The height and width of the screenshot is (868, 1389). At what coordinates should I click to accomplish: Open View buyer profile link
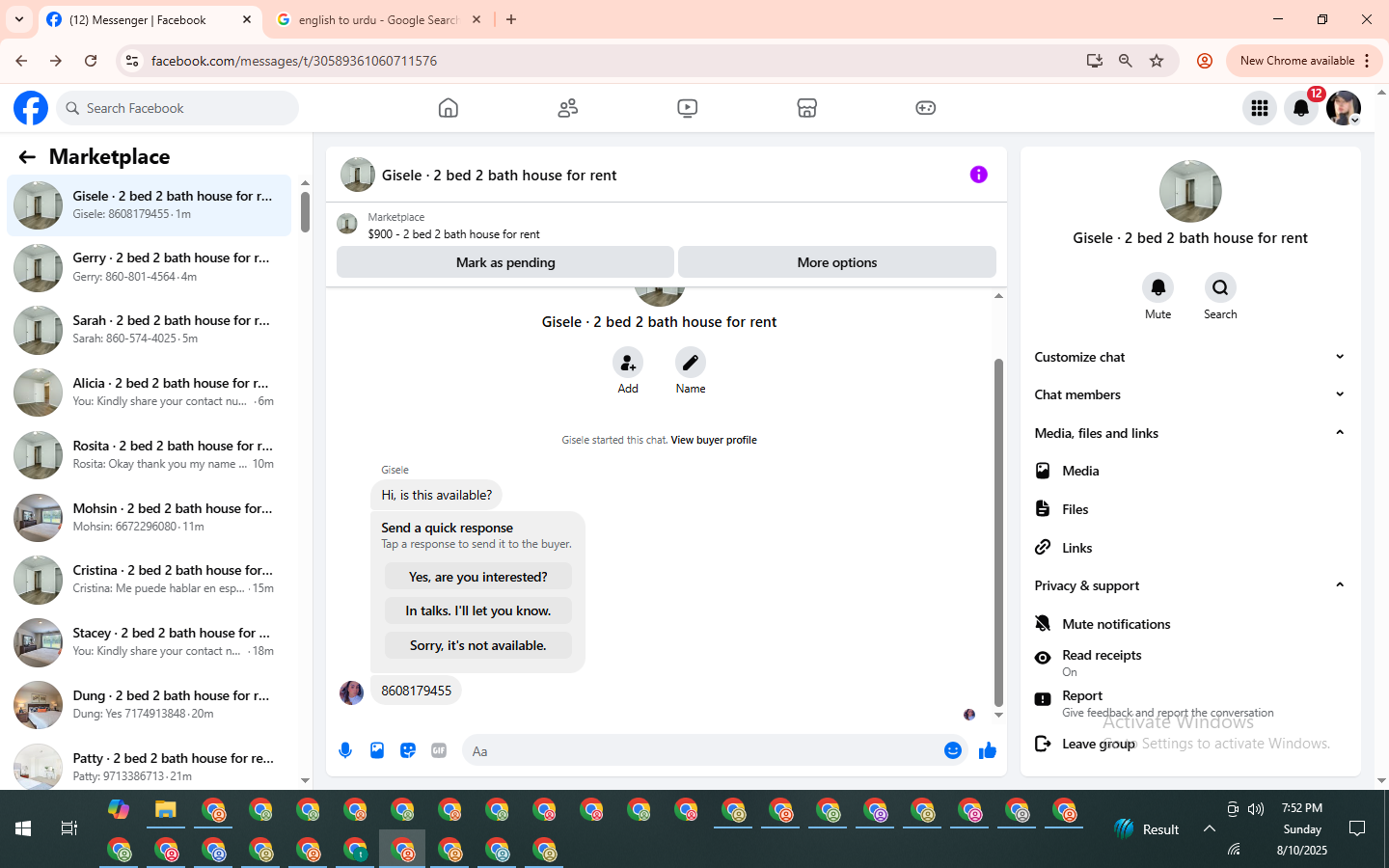coord(714,440)
